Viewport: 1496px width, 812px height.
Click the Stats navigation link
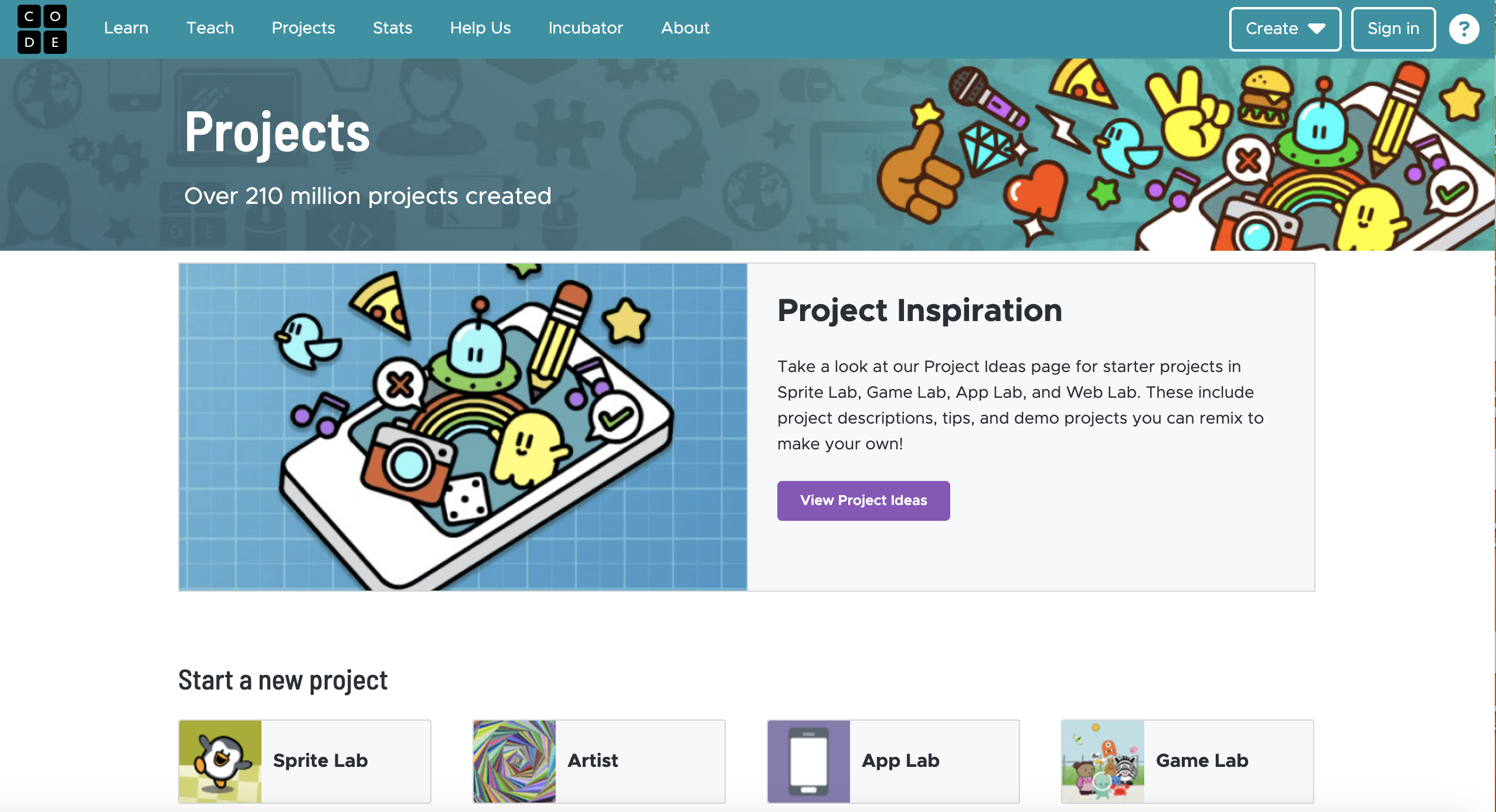(392, 28)
